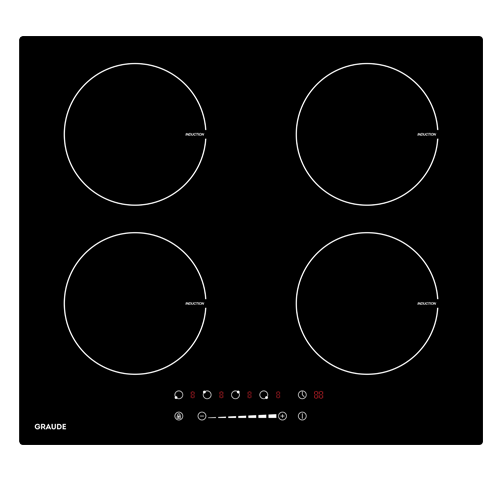Tap the middle of the power-level slider
Screen dimensions: 500x480
click(242, 416)
